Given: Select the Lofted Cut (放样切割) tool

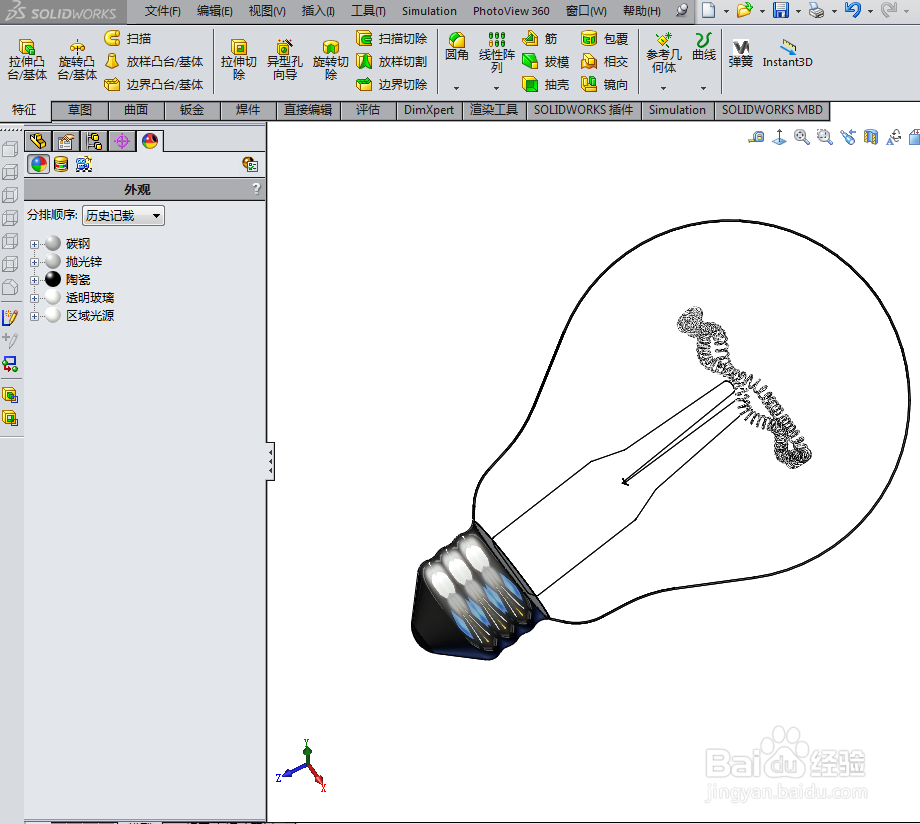Looking at the screenshot, I should (x=391, y=62).
